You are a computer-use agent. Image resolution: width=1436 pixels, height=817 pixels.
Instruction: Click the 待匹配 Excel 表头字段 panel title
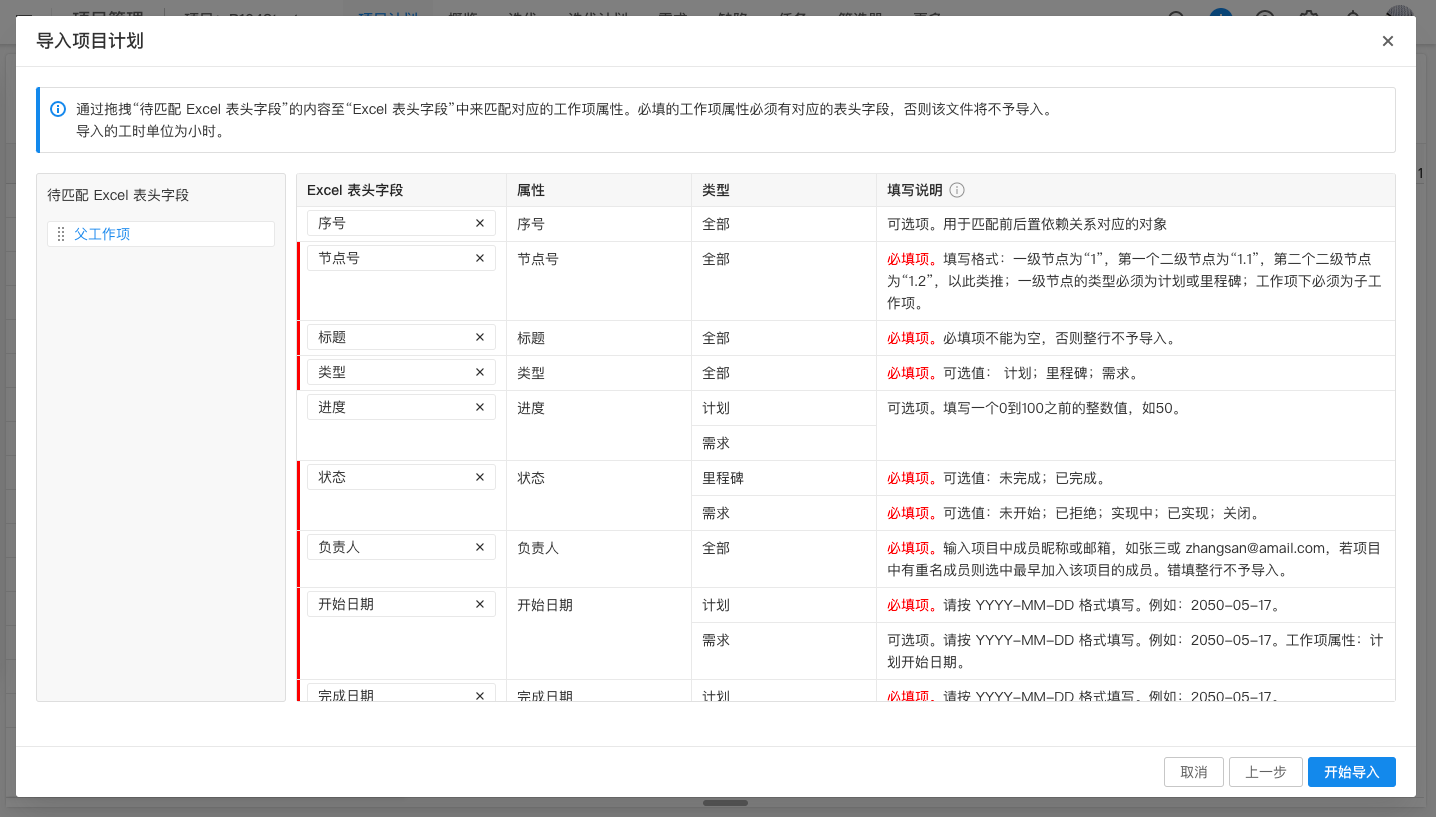click(x=118, y=195)
